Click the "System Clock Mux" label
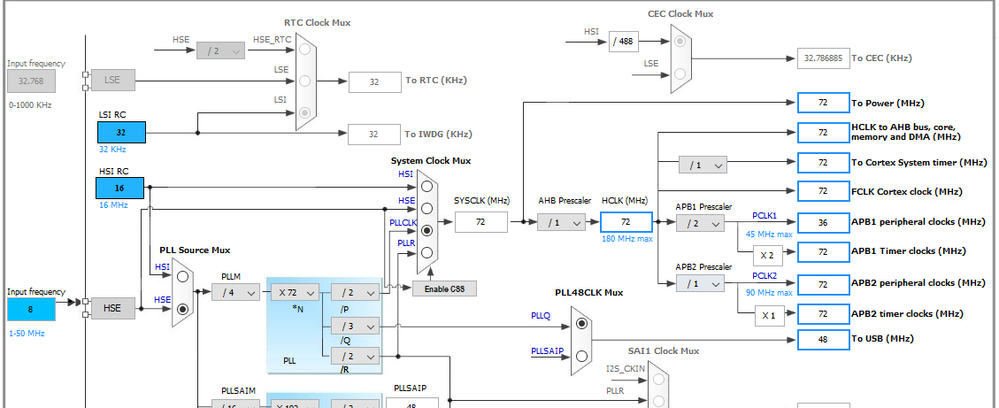This screenshot has height=408, width=999. pos(431,161)
